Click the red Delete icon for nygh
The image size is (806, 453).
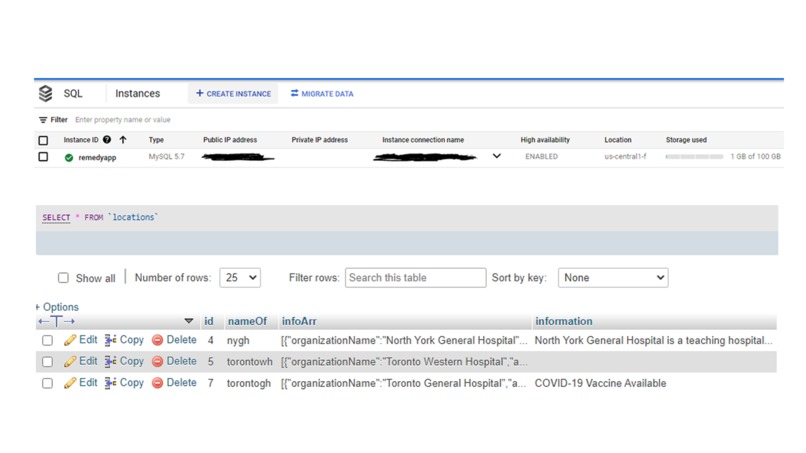(158, 340)
